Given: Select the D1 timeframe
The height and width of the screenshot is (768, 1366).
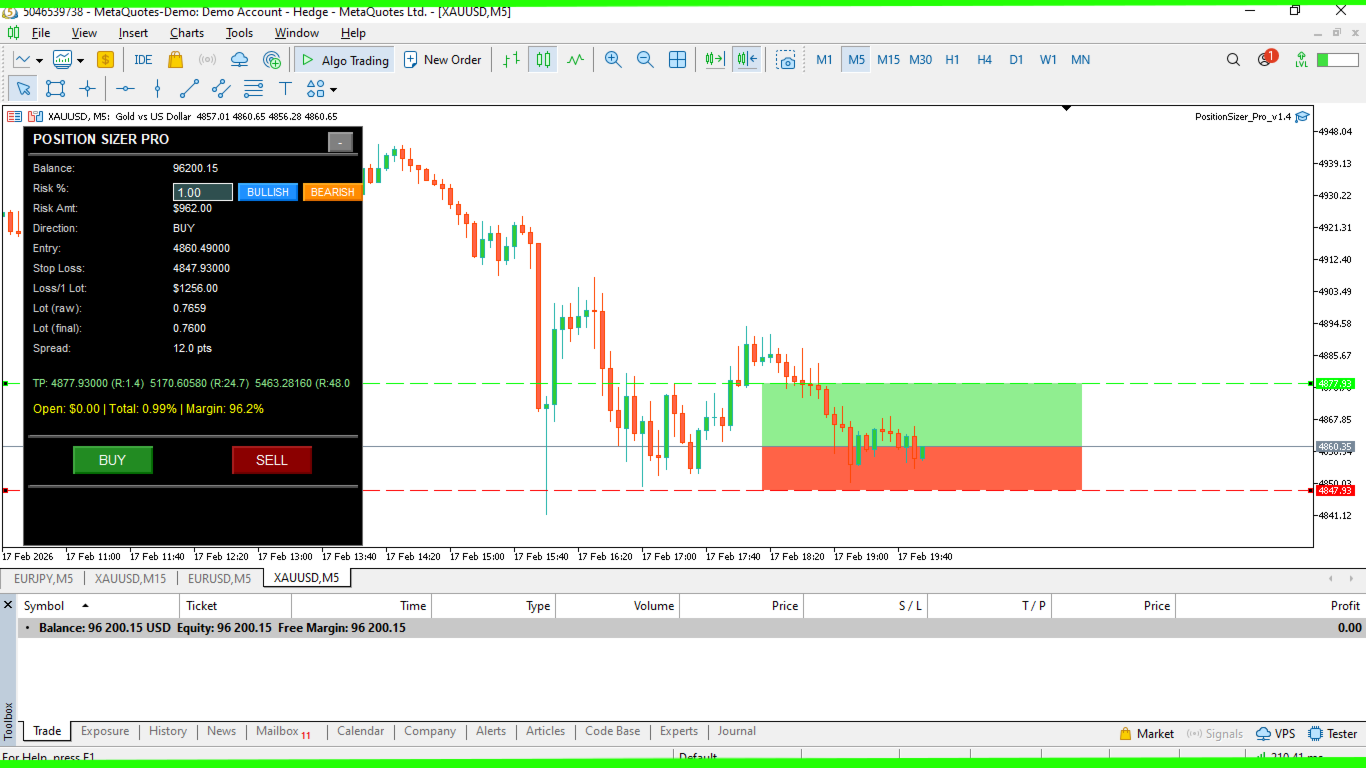Looking at the screenshot, I should point(1016,60).
